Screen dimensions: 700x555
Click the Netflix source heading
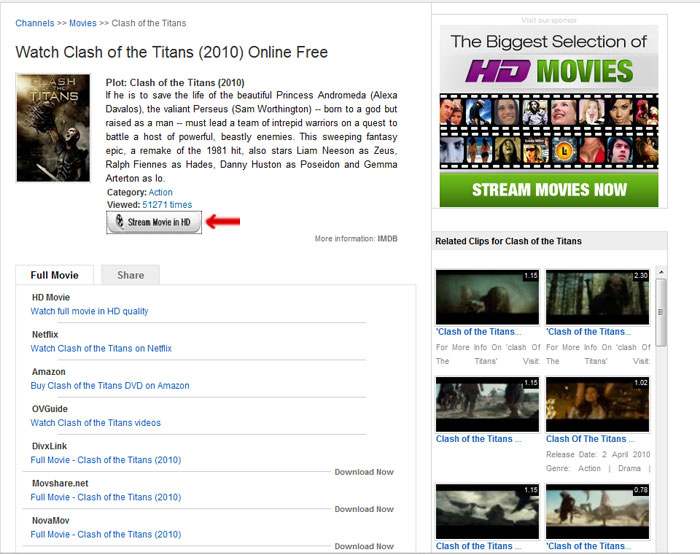(x=45, y=334)
